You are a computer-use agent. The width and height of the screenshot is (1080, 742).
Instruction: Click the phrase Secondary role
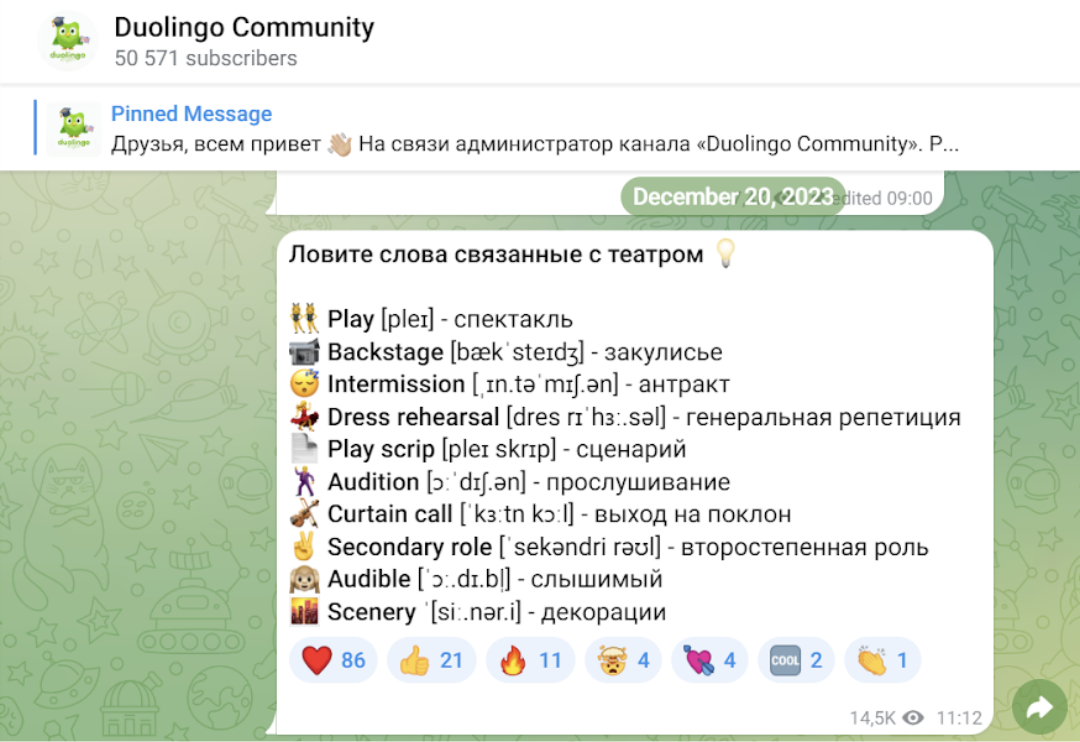[410, 547]
